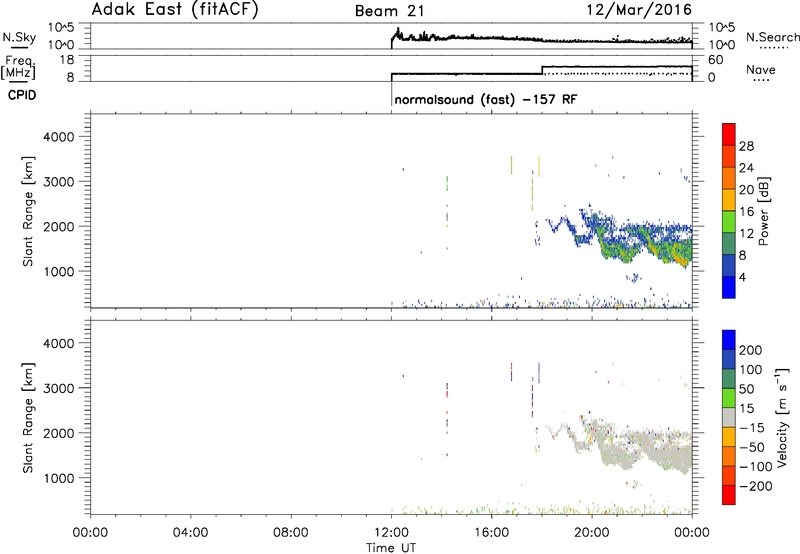800x554 pixels.
Task: Click the solid line sample under "N.Sky"
Action: click(19, 47)
